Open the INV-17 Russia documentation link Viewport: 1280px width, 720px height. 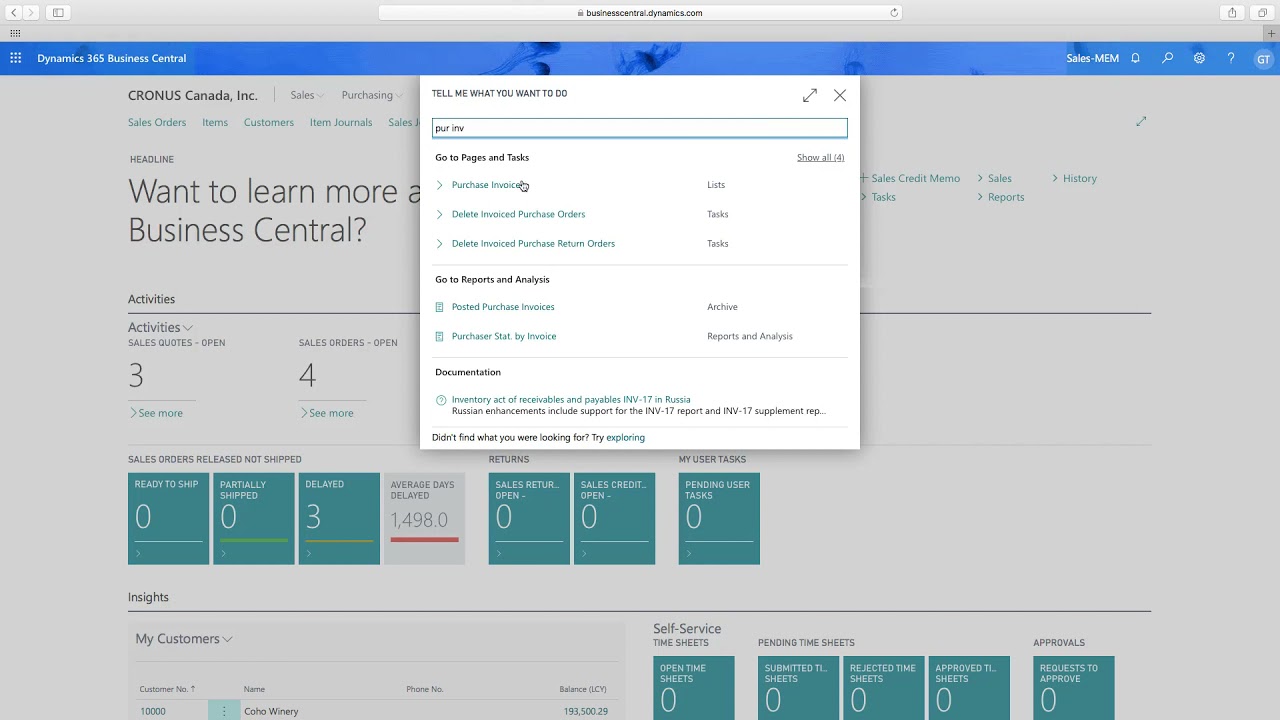click(571, 399)
